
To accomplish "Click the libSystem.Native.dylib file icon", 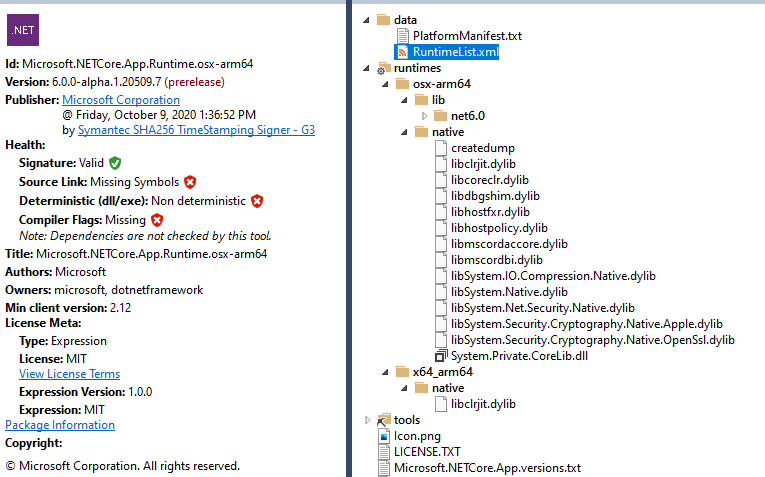I will [x=441, y=292].
